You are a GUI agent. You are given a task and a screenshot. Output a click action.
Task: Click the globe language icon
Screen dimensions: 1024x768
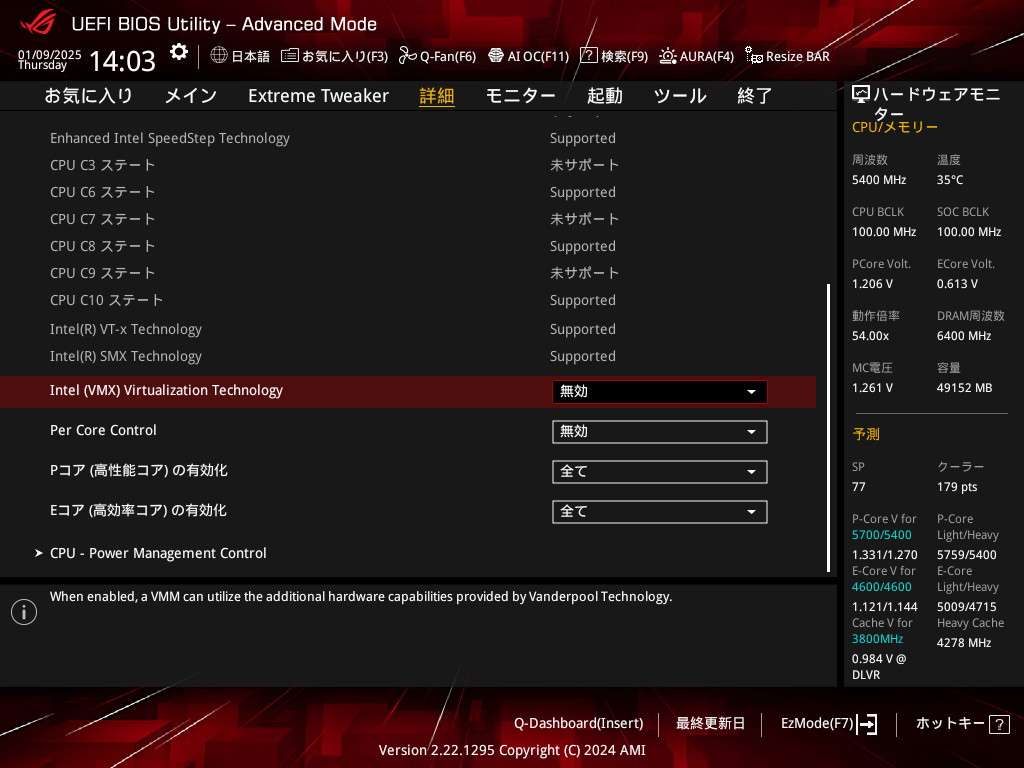[x=219, y=56]
